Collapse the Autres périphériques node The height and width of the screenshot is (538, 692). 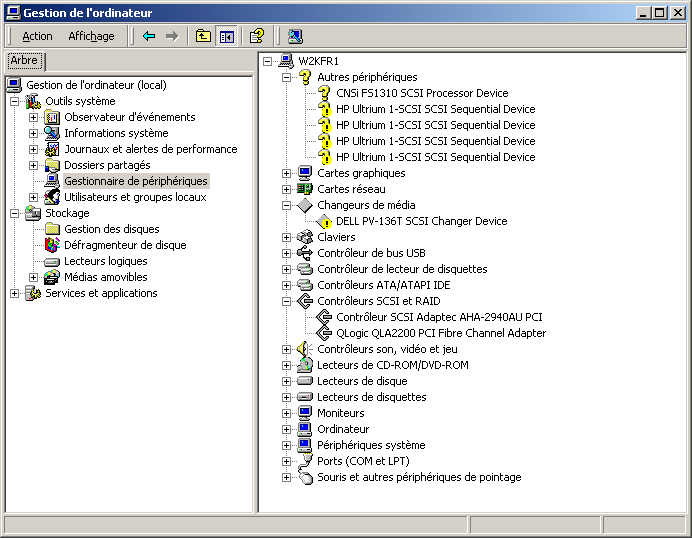click(287, 77)
